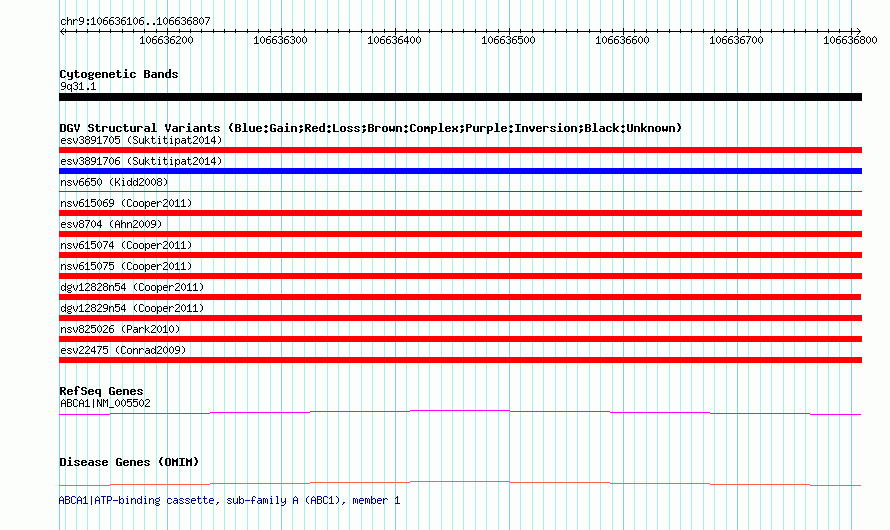Click the ABCA1|NM_005502 gene label

[106, 403]
